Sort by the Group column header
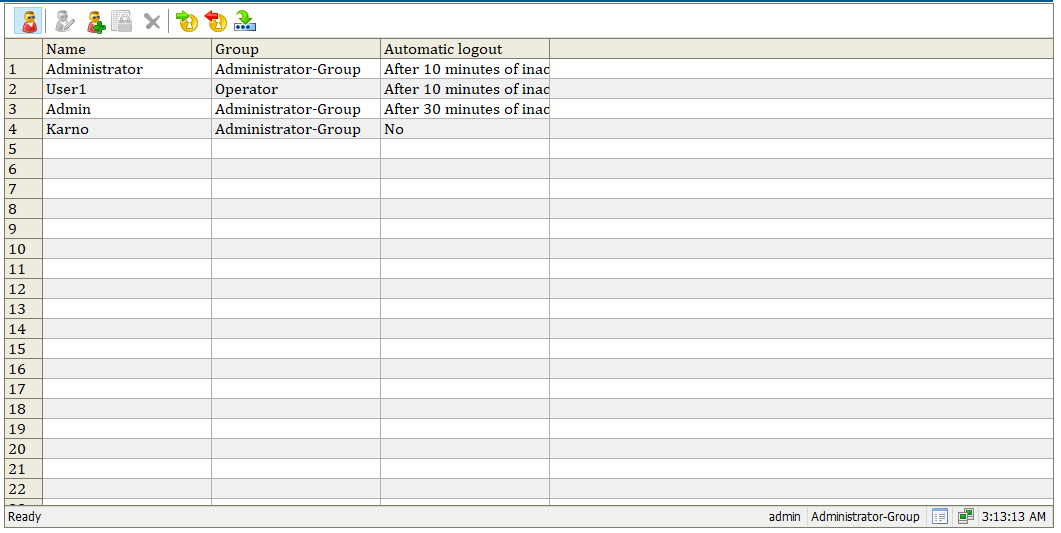This screenshot has height=533, width=1061. pyautogui.click(x=296, y=49)
